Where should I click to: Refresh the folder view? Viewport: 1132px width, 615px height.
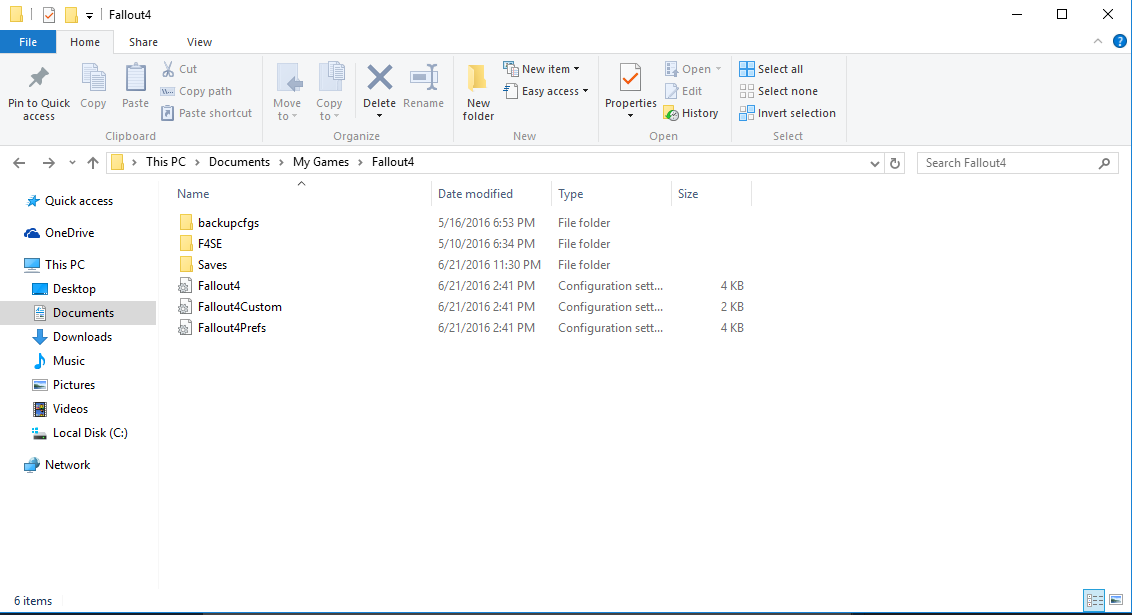894,163
